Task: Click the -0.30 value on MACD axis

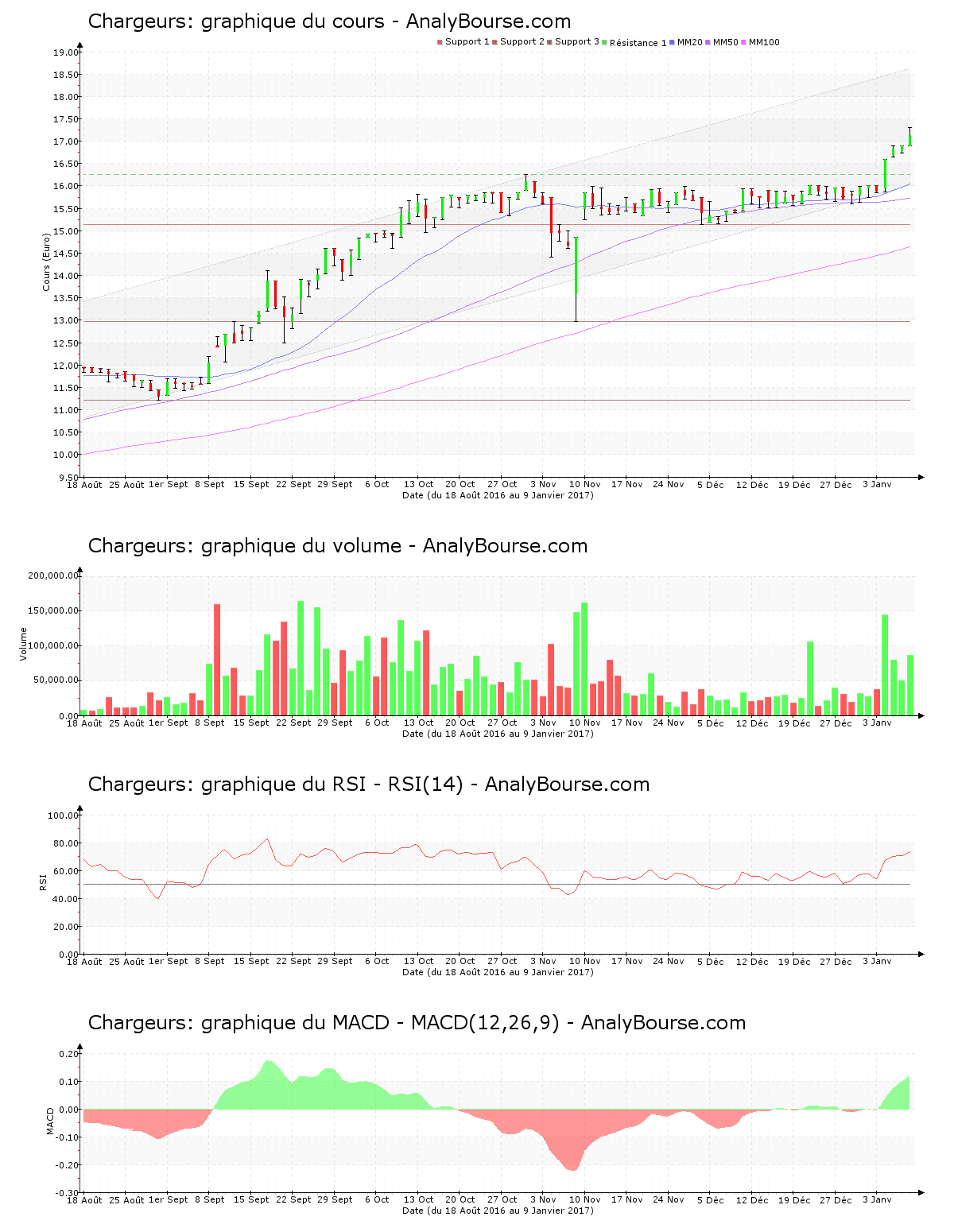Action: tap(68, 1193)
